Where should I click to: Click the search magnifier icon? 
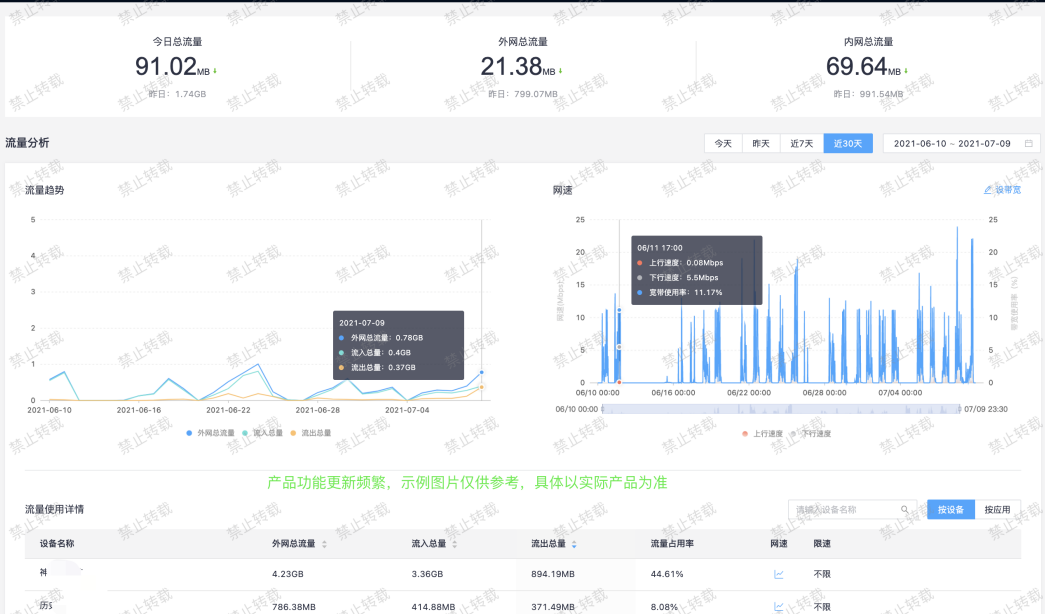pyautogui.click(x=904, y=509)
